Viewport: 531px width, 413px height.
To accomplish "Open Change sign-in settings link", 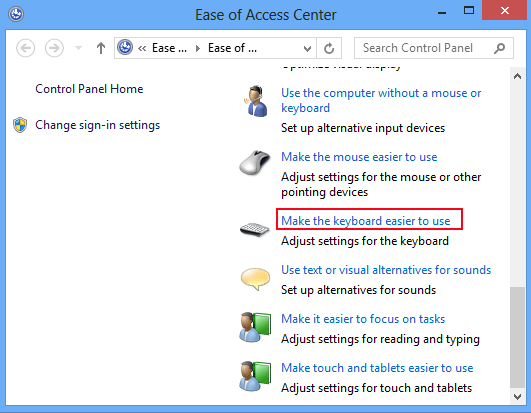I will [98, 125].
